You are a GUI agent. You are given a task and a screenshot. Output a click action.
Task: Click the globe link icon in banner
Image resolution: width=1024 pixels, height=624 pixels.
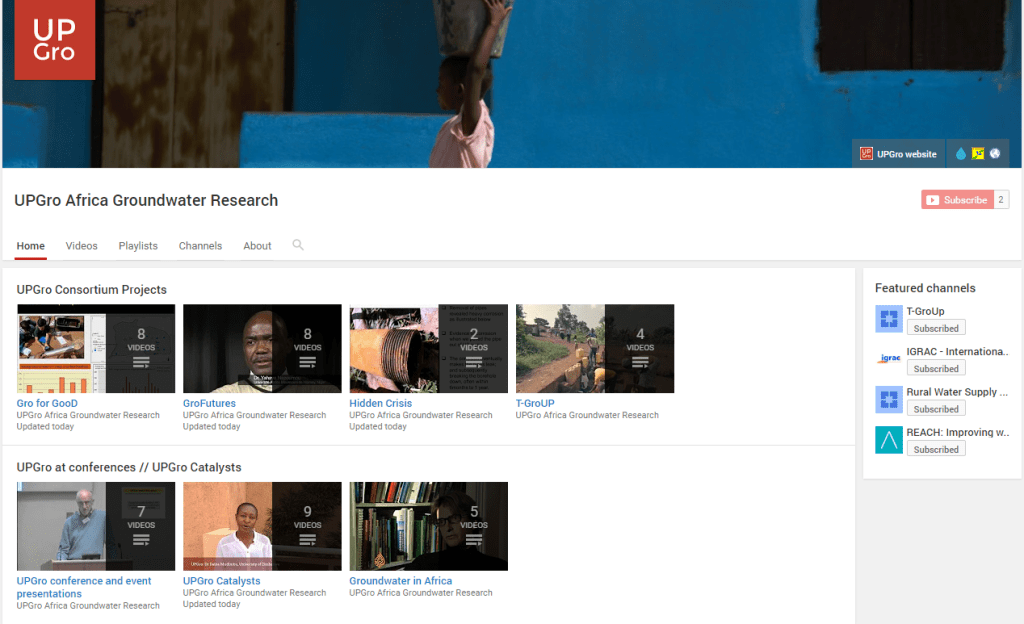click(995, 154)
